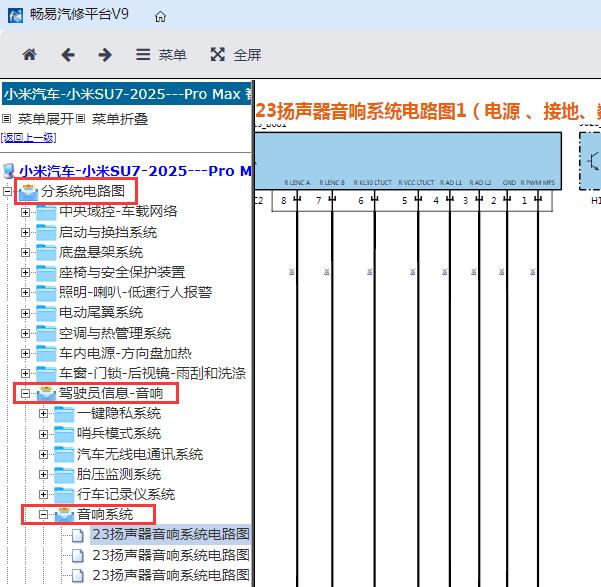Viewport: 601px width, 587px height.
Task: Click connector pin 1 in the diagram
Action: pyautogui.click(x=524, y=201)
